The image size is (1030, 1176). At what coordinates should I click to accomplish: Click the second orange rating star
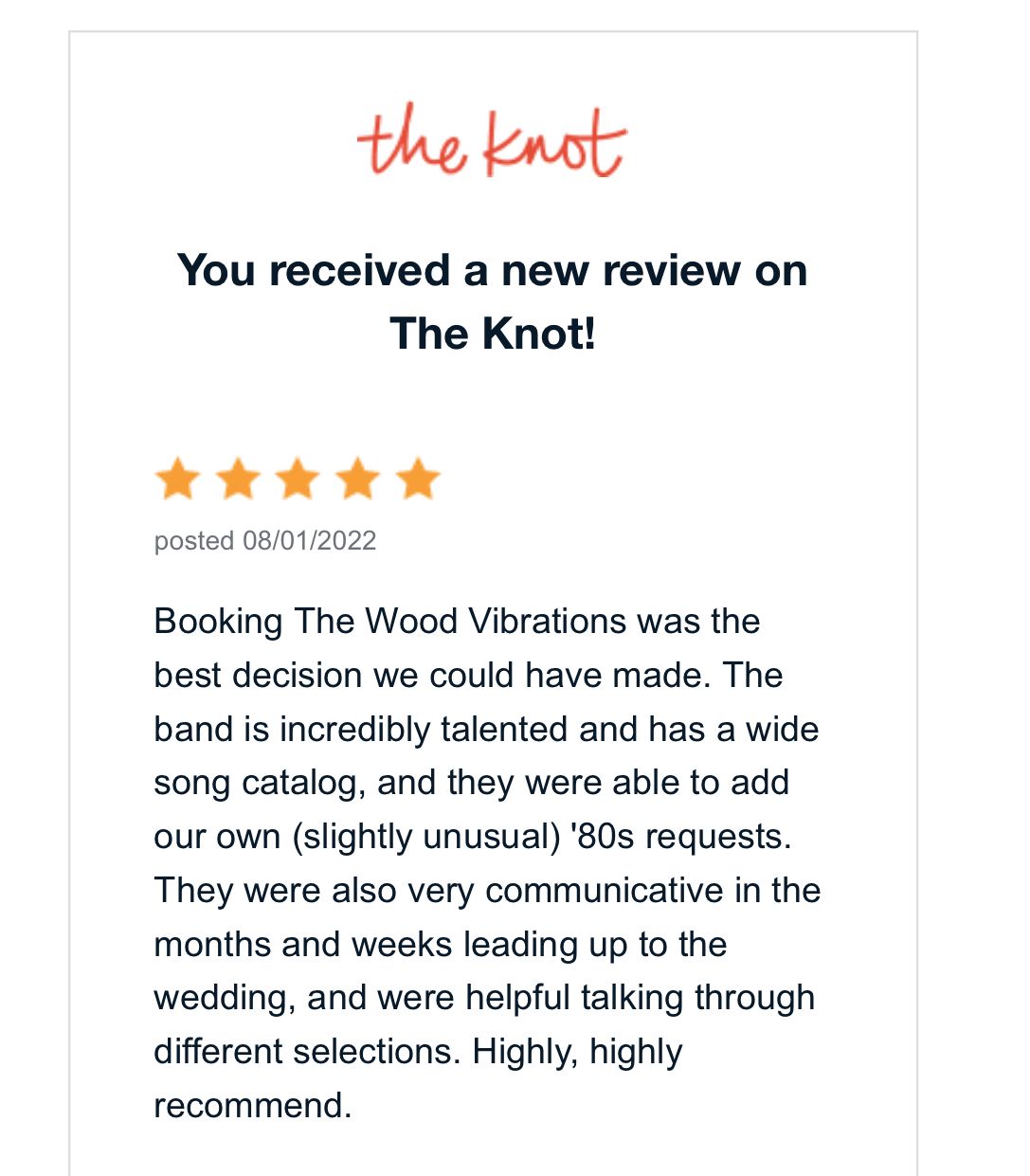point(238,479)
